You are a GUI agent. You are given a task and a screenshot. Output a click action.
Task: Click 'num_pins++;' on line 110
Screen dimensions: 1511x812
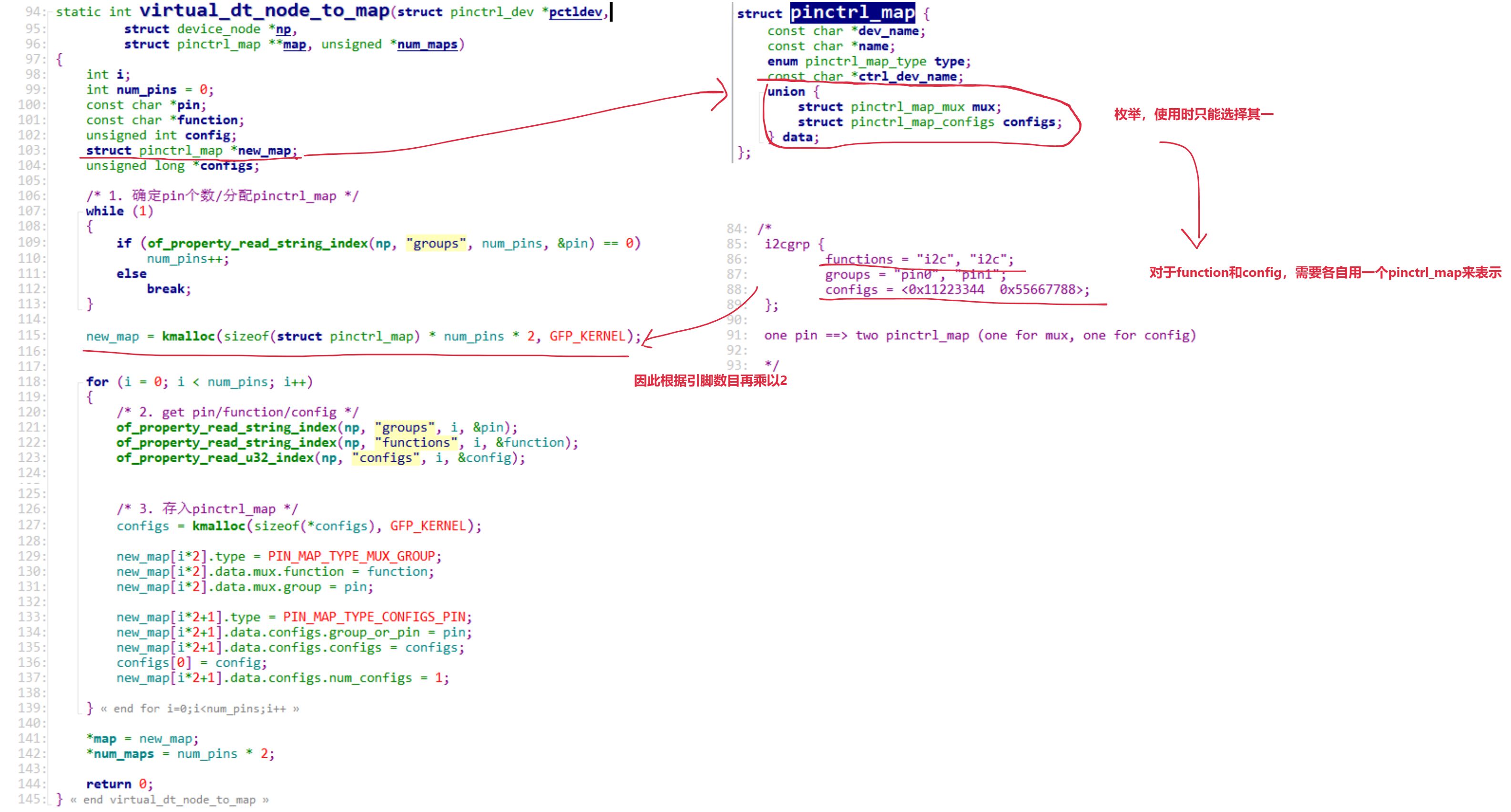[x=188, y=259]
